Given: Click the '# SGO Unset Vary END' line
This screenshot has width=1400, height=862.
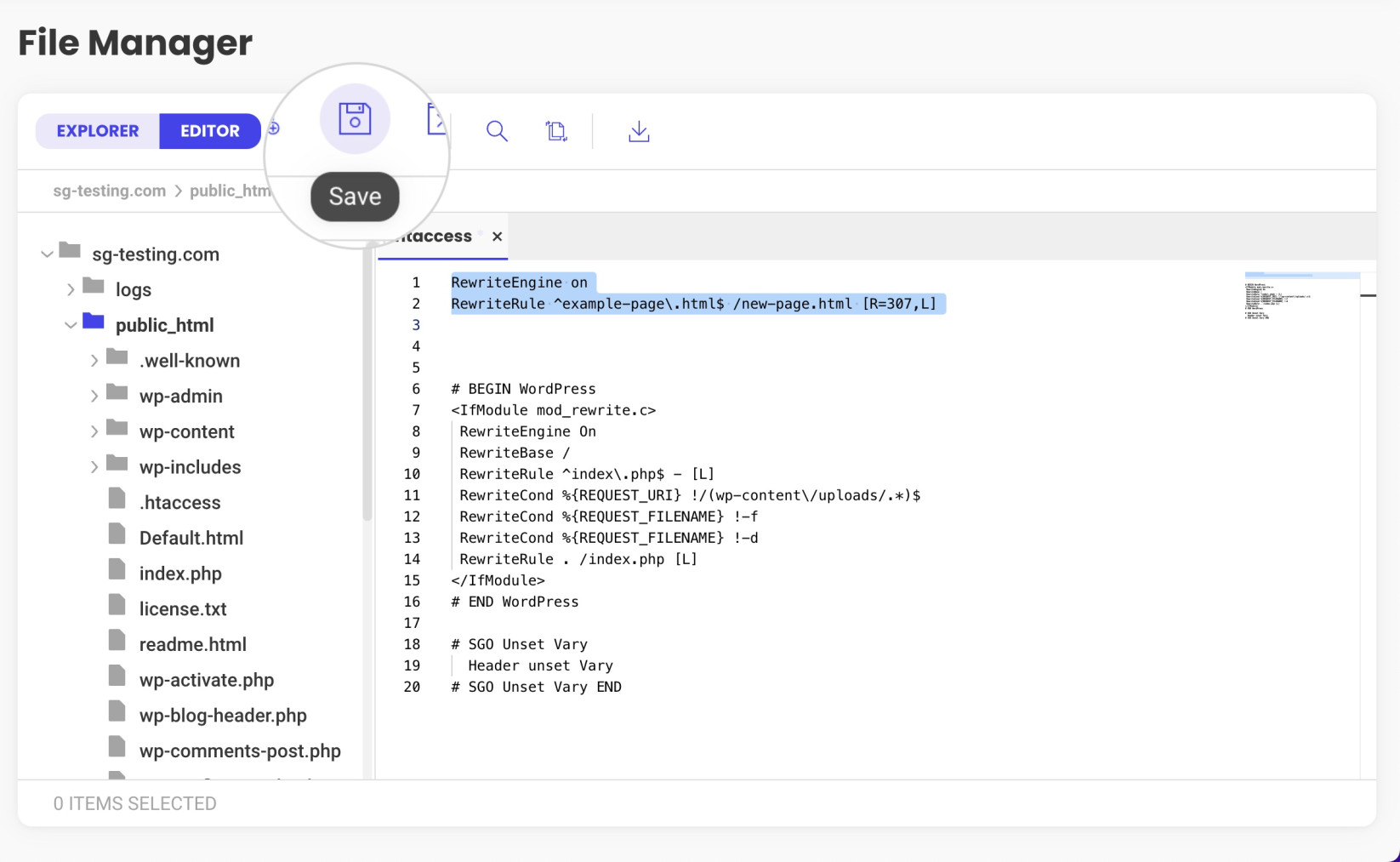Looking at the screenshot, I should 536,687.
